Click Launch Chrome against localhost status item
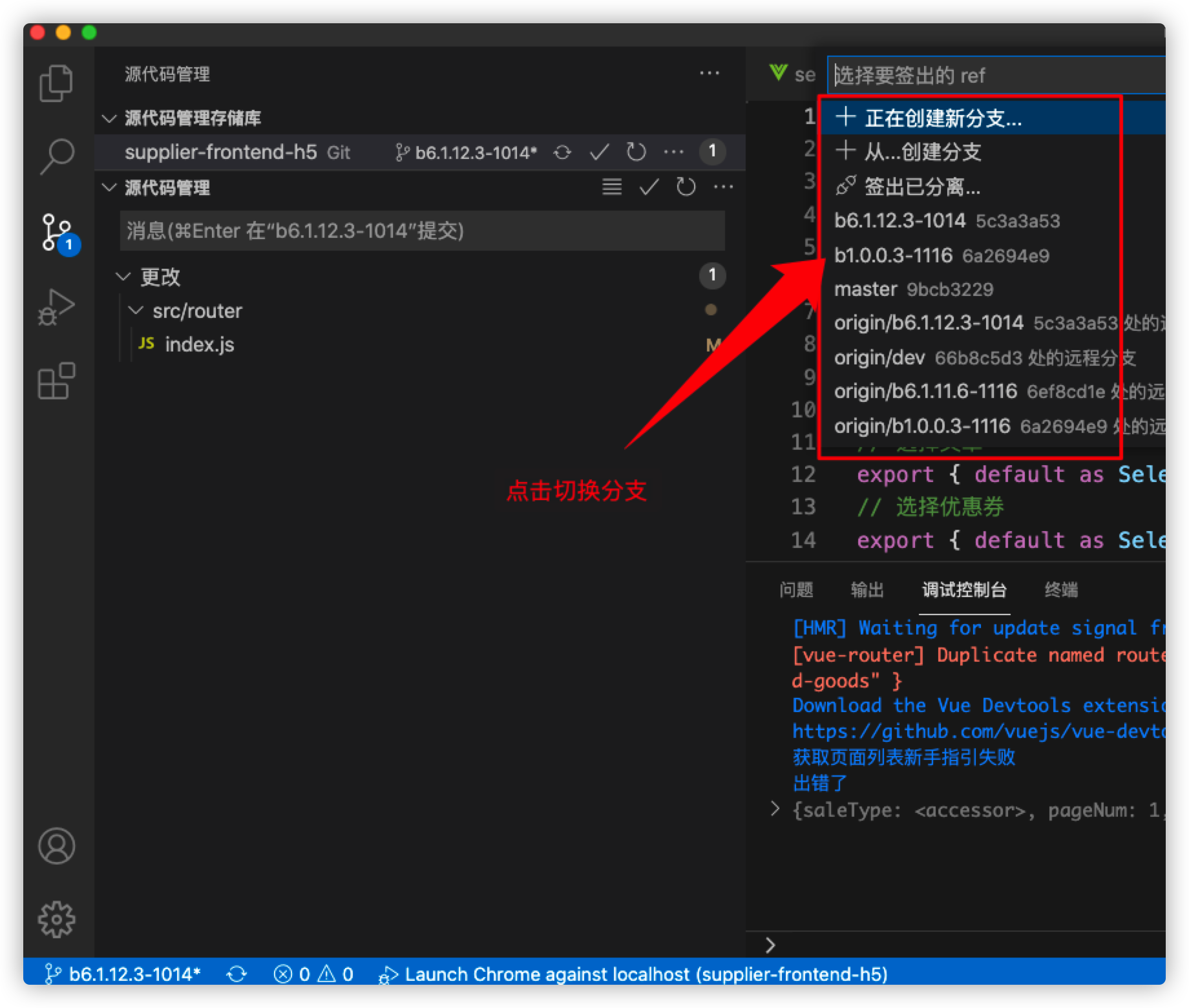Image resolution: width=1189 pixels, height=1008 pixels. tap(633, 974)
